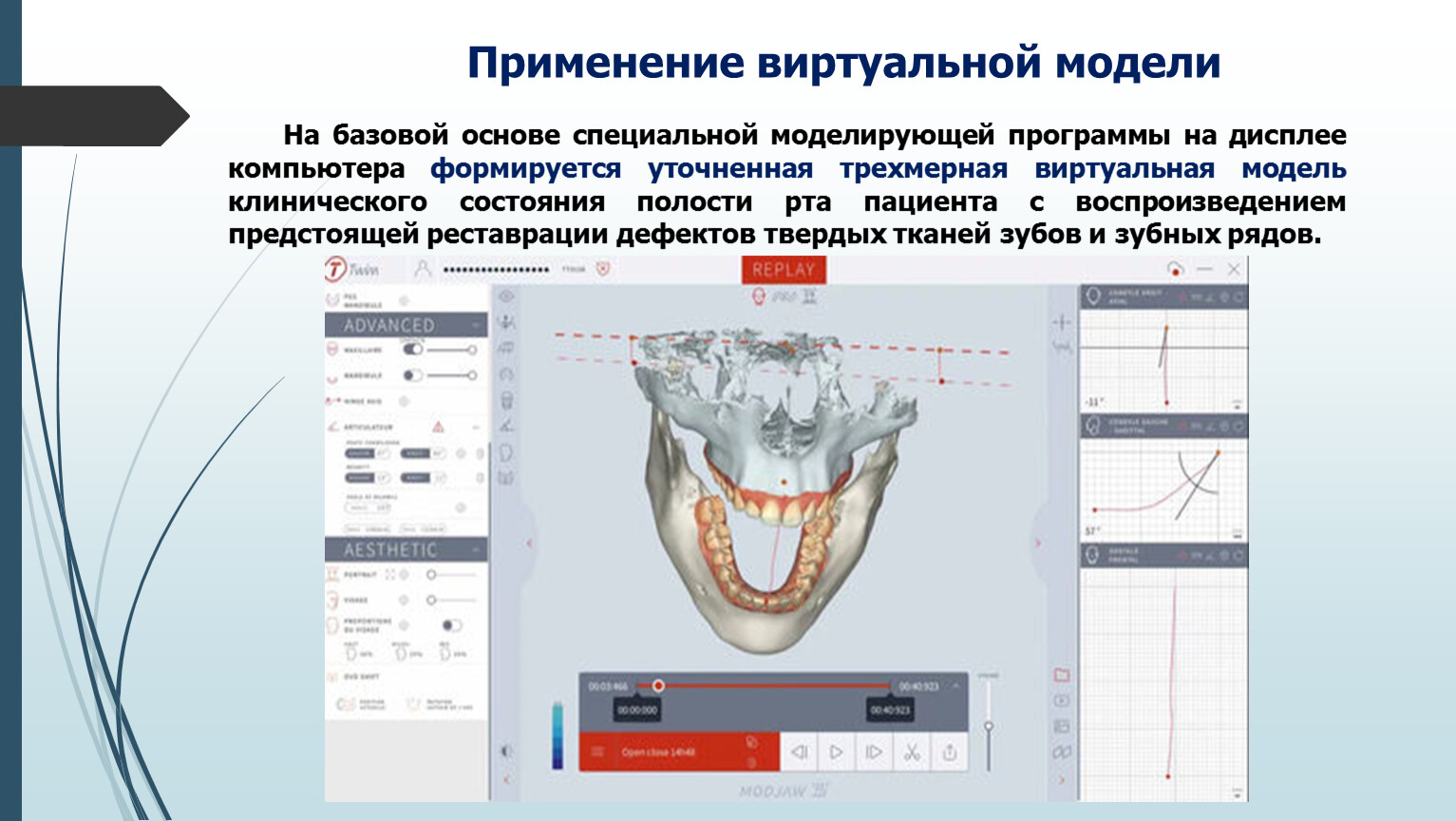
Task: Toggle the Maxillaire switch
Action: point(412,350)
